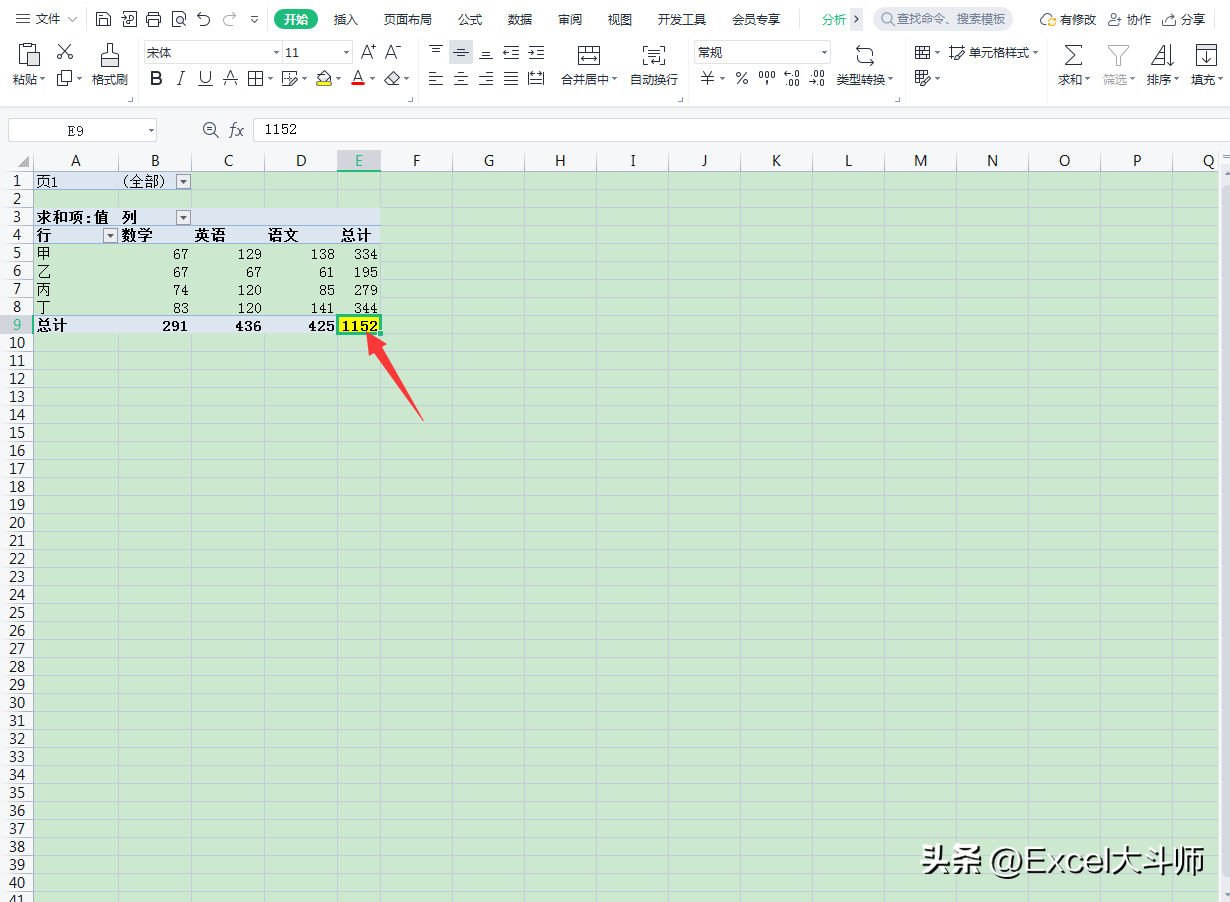Screen dimensions: 1230x902
Task: Click the Print icon
Action: coord(153,19)
